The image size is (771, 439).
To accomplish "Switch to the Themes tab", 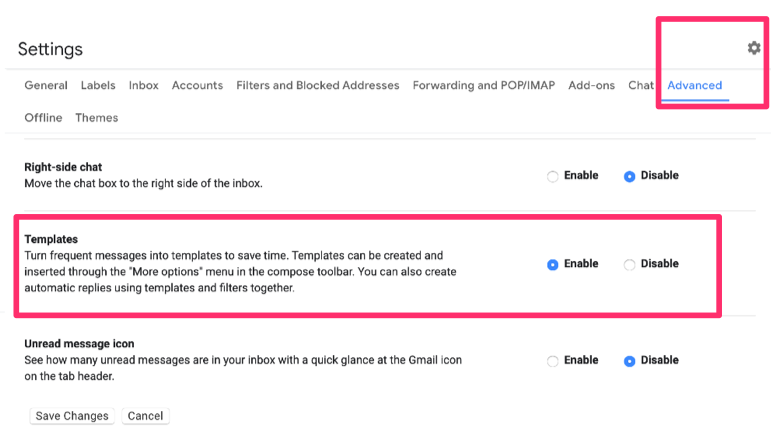I will pyautogui.click(x=96, y=117).
